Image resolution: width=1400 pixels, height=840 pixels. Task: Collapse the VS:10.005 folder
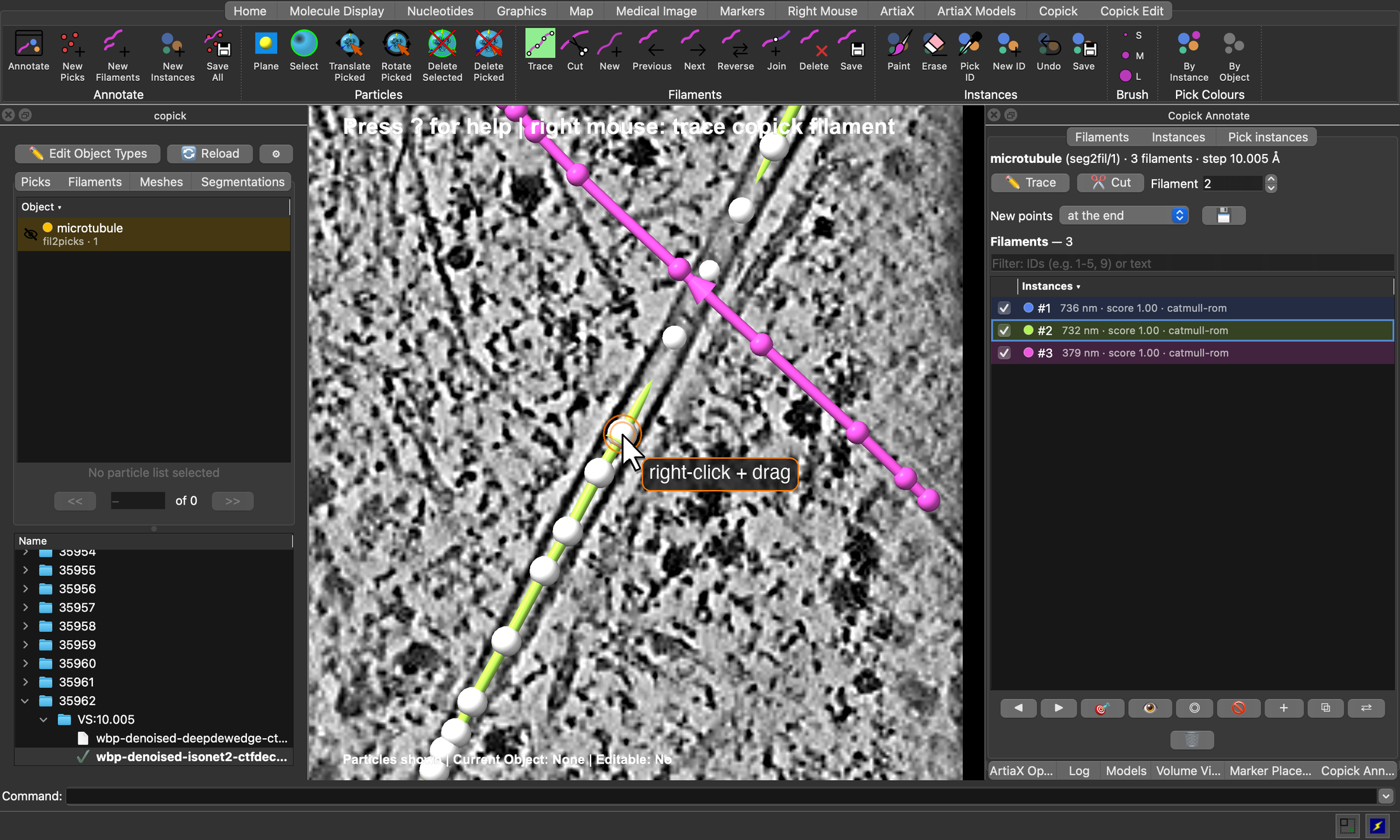[43, 719]
